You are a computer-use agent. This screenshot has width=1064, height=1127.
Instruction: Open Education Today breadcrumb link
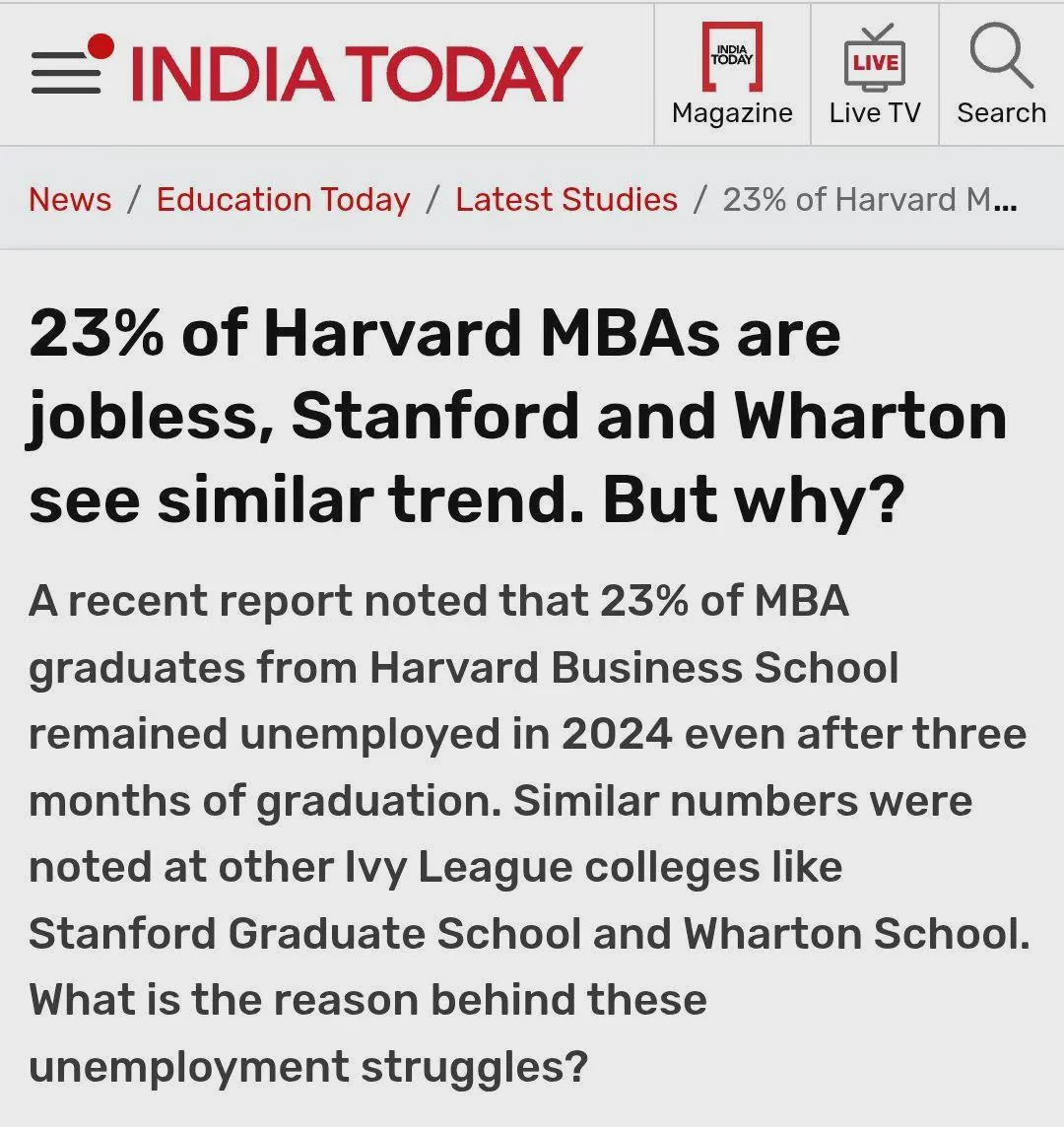(x=283, y=199)
